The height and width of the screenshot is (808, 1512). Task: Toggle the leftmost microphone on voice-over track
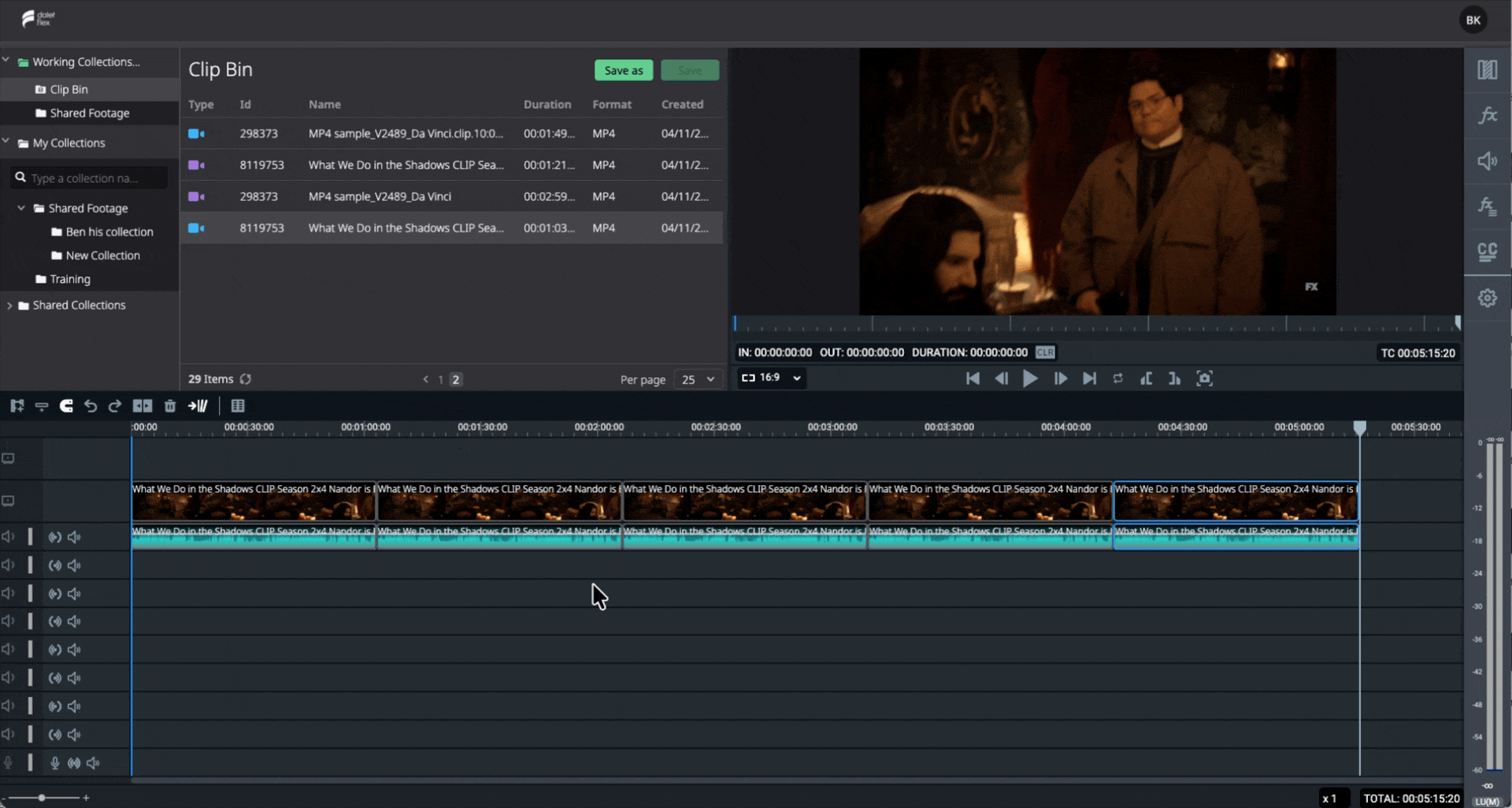(8, 763)
